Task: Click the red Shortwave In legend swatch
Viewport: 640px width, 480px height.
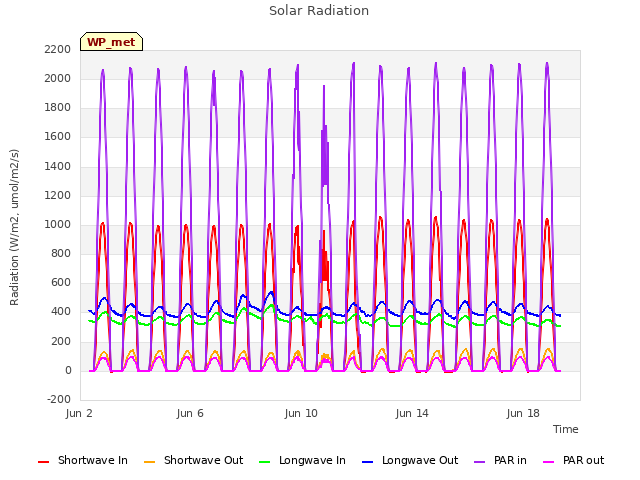Action: 43,462
